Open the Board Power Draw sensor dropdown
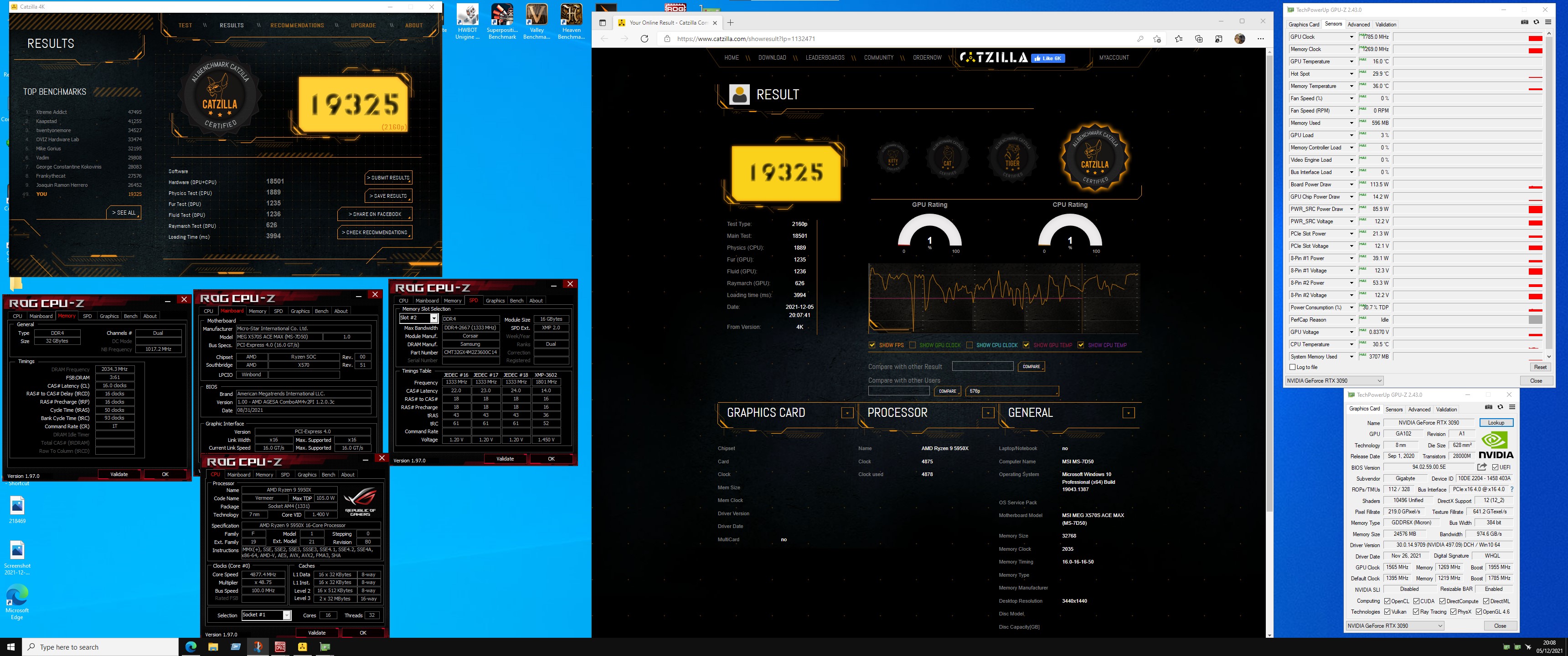 click(1351, 184)
